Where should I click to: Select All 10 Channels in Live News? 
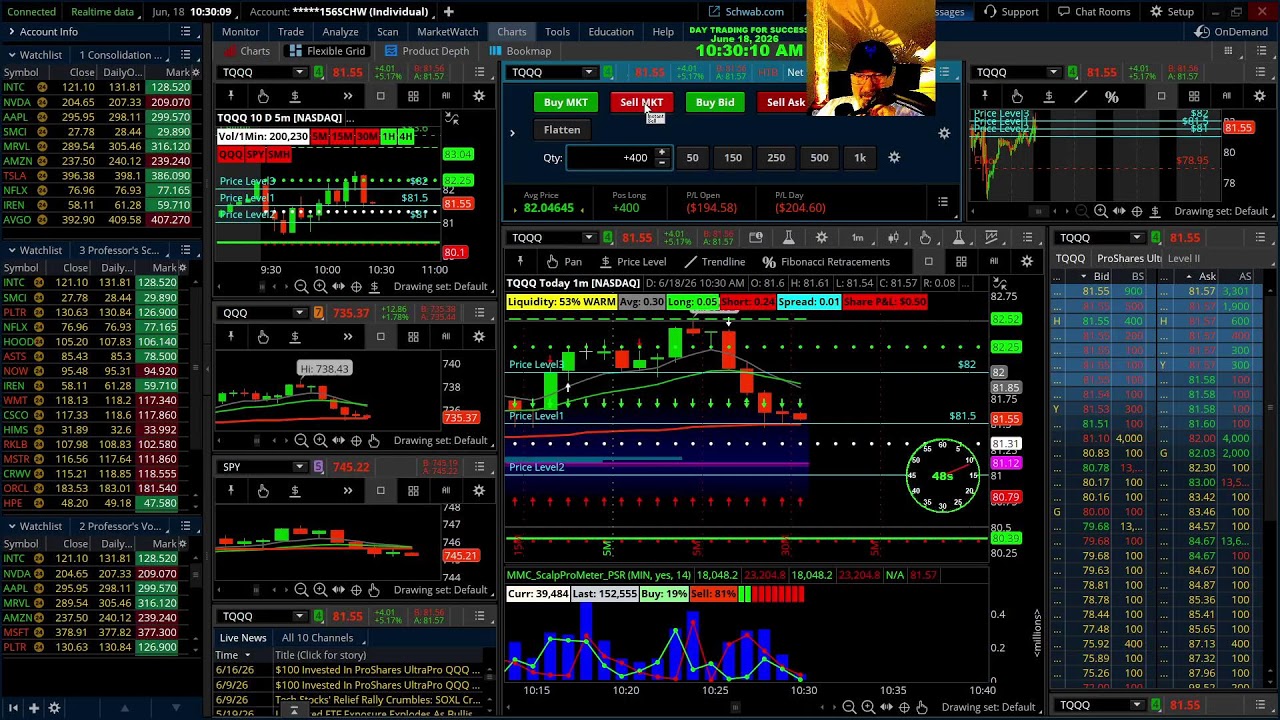tap(317, 638)
